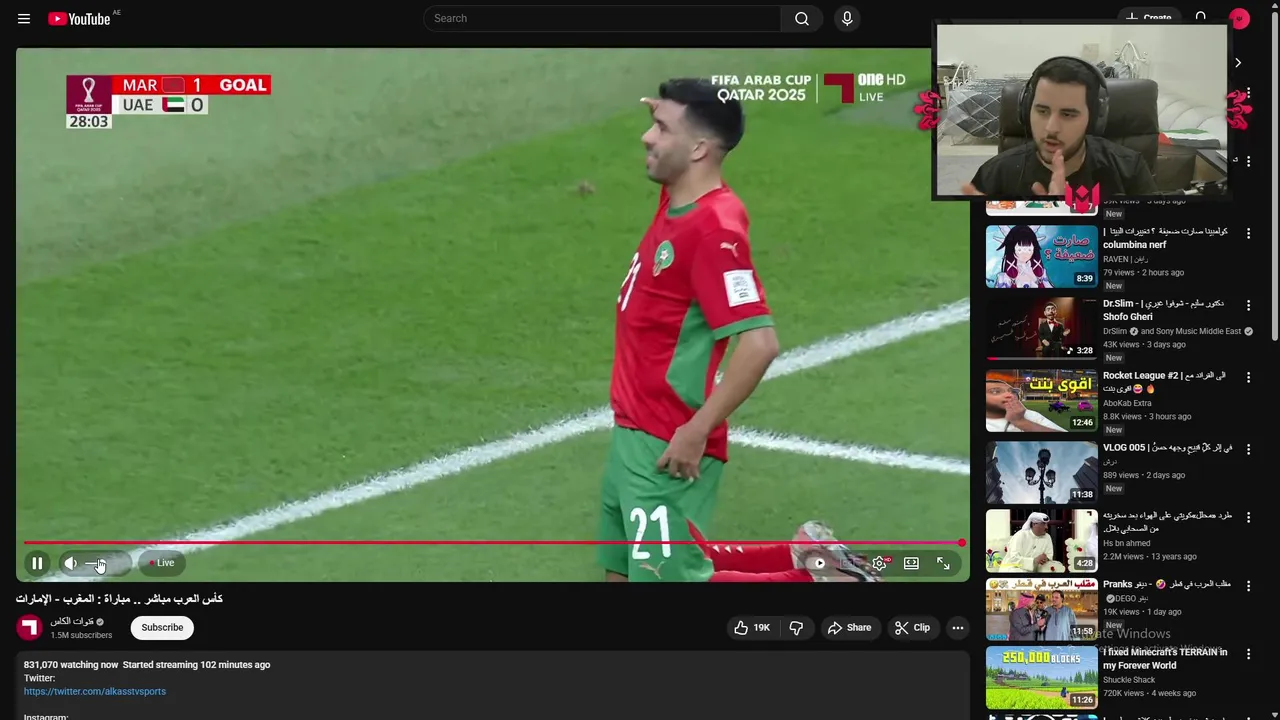
Task: Click the magnifying glass search button
Action: pyautogui.click(x=802, y=18)
